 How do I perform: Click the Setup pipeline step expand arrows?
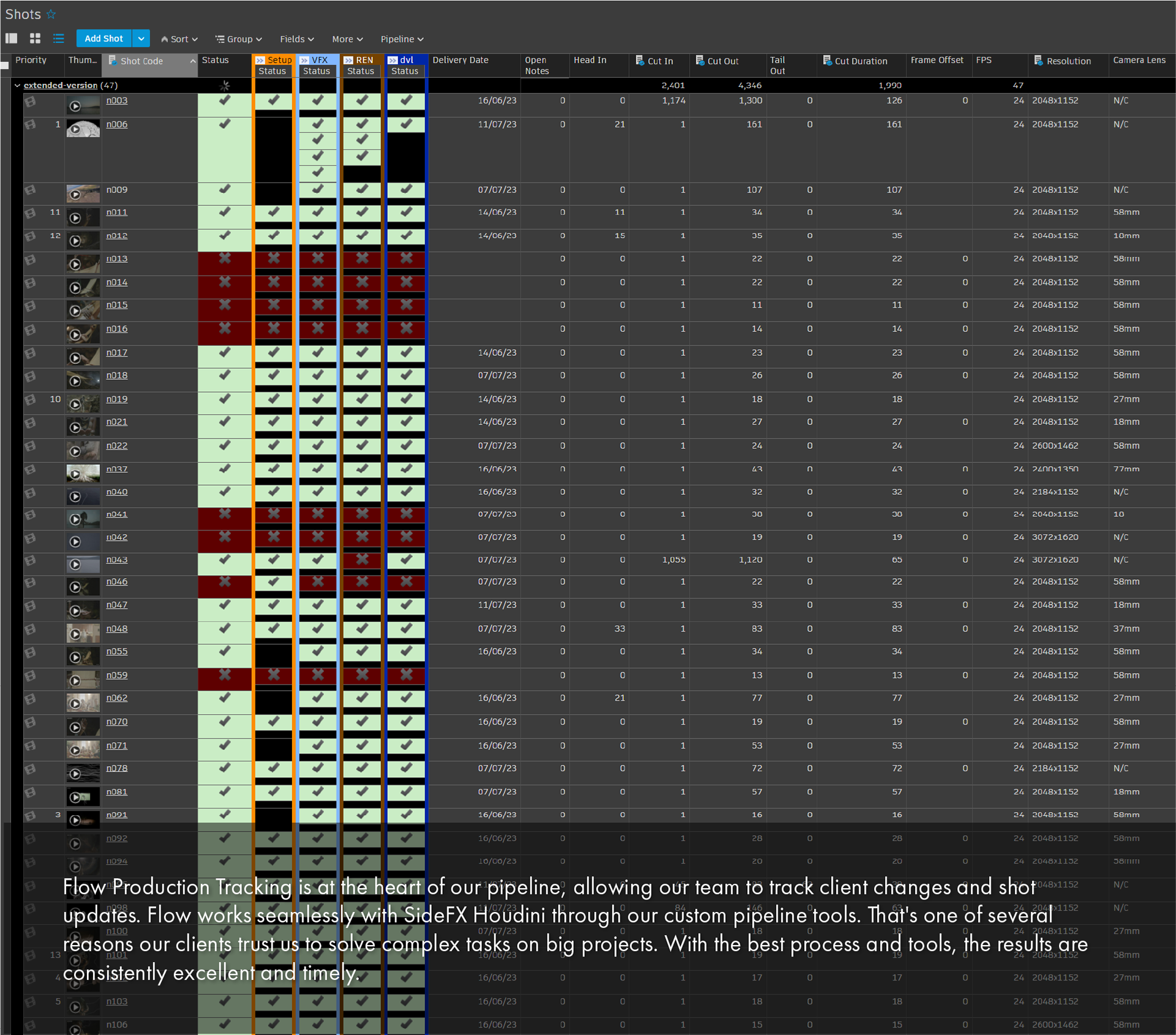tap(260, 60)
